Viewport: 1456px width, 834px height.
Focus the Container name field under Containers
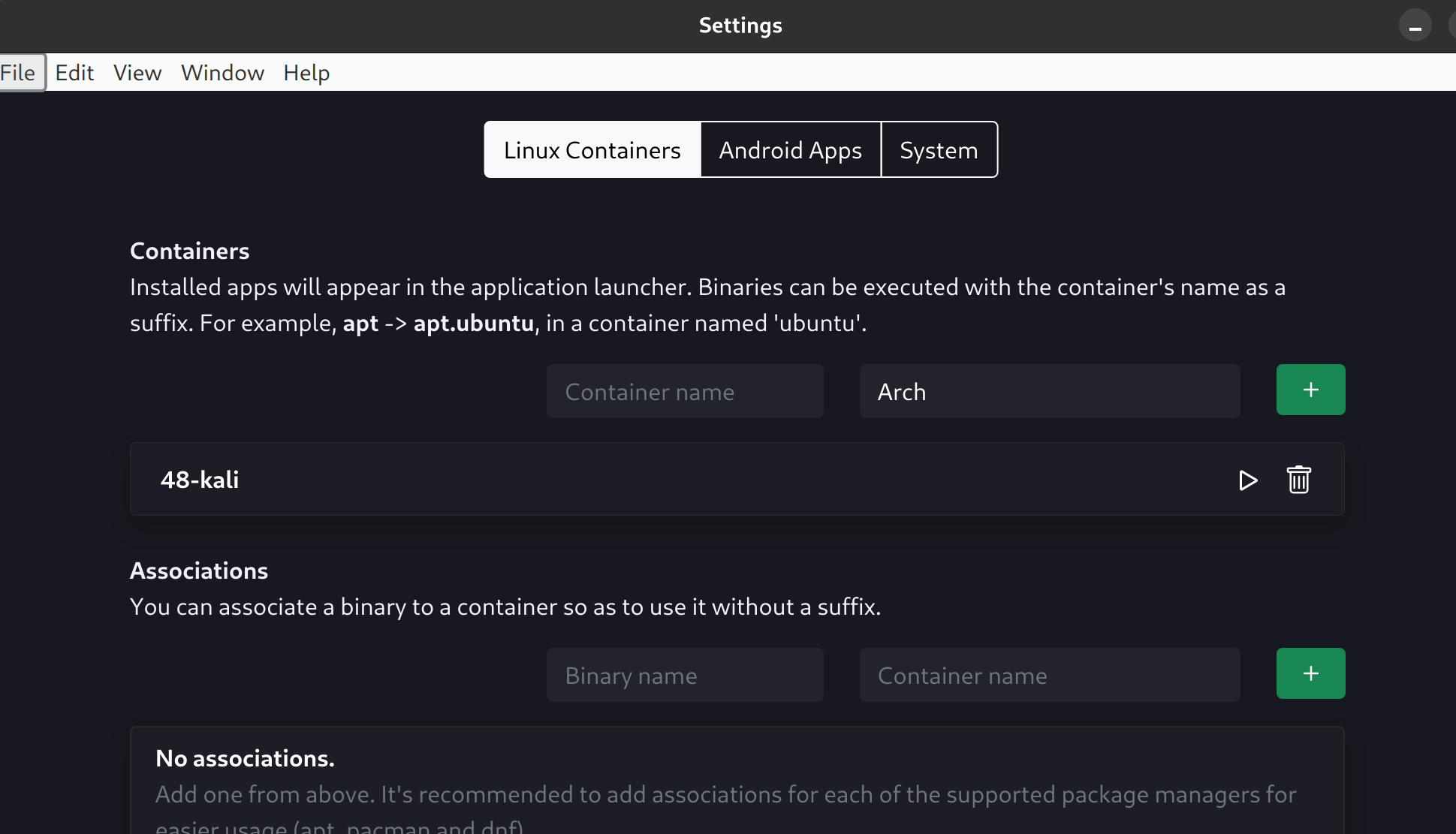coord(685,392)
